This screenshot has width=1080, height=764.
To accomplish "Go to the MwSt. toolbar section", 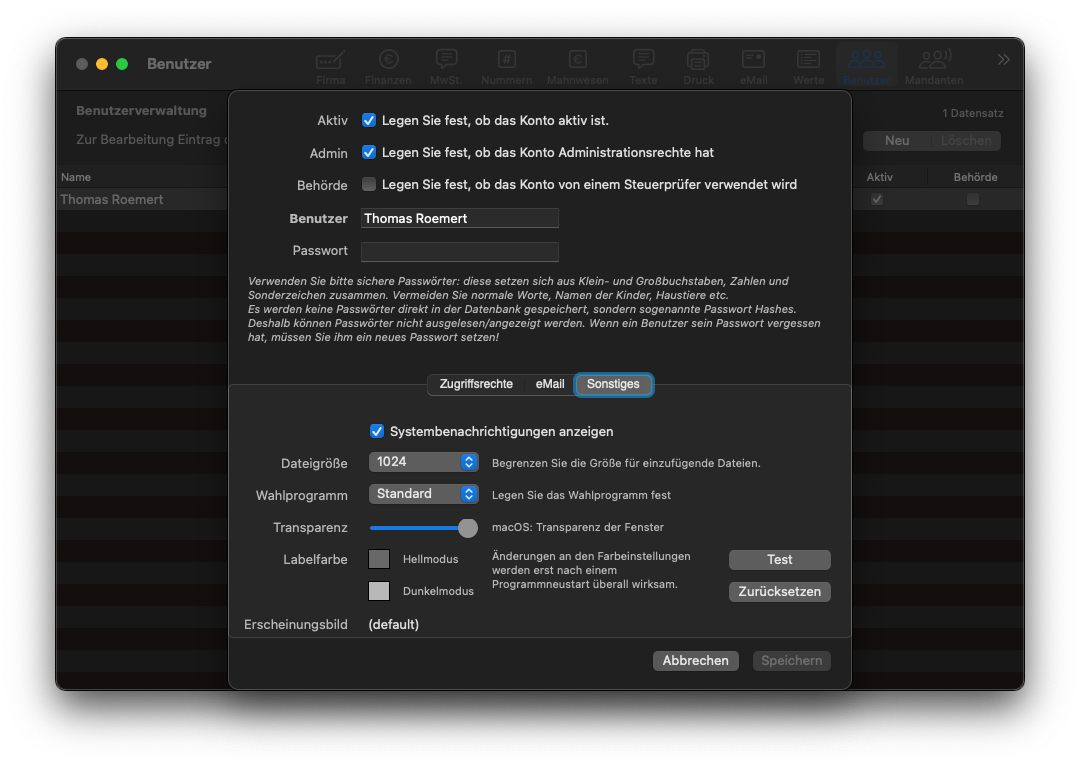I will point(446,66).
